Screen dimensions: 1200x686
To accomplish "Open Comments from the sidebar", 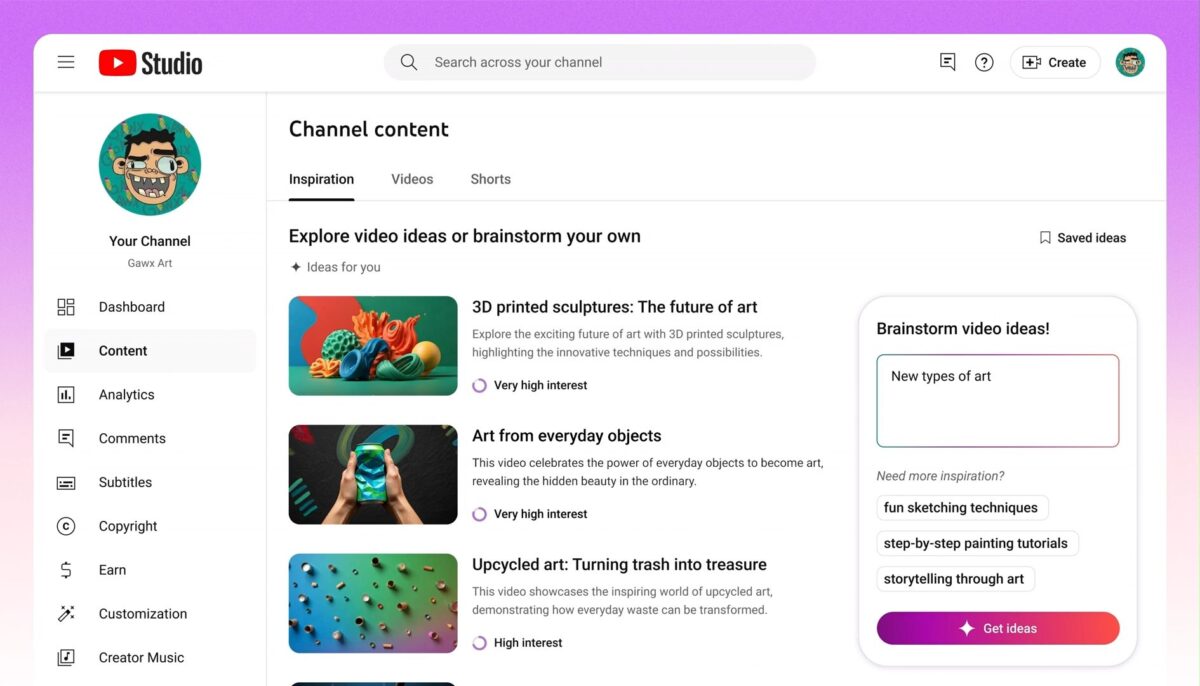I will (150, 438).
